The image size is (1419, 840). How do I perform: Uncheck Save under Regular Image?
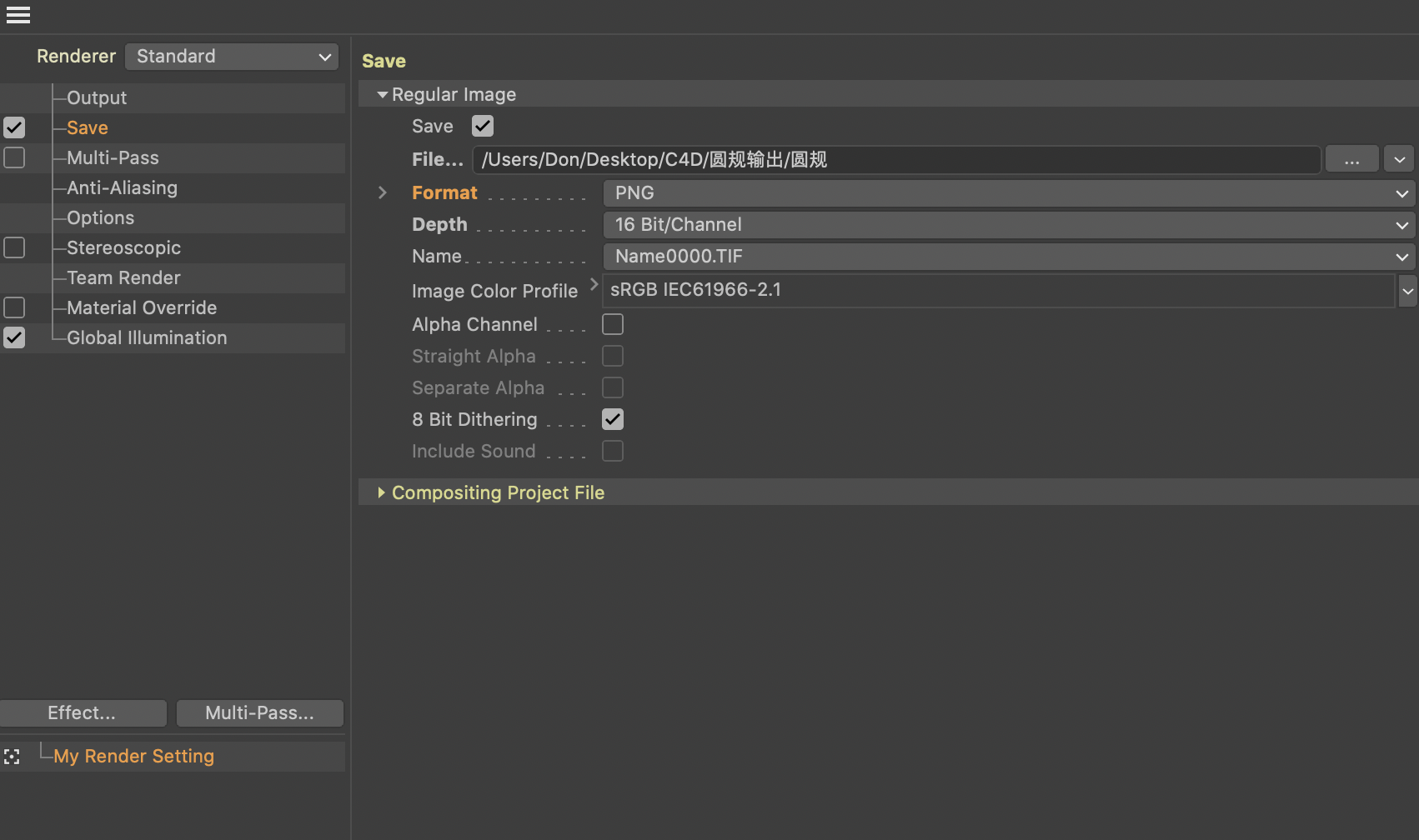pyautogui.click(x=483, y=126)
